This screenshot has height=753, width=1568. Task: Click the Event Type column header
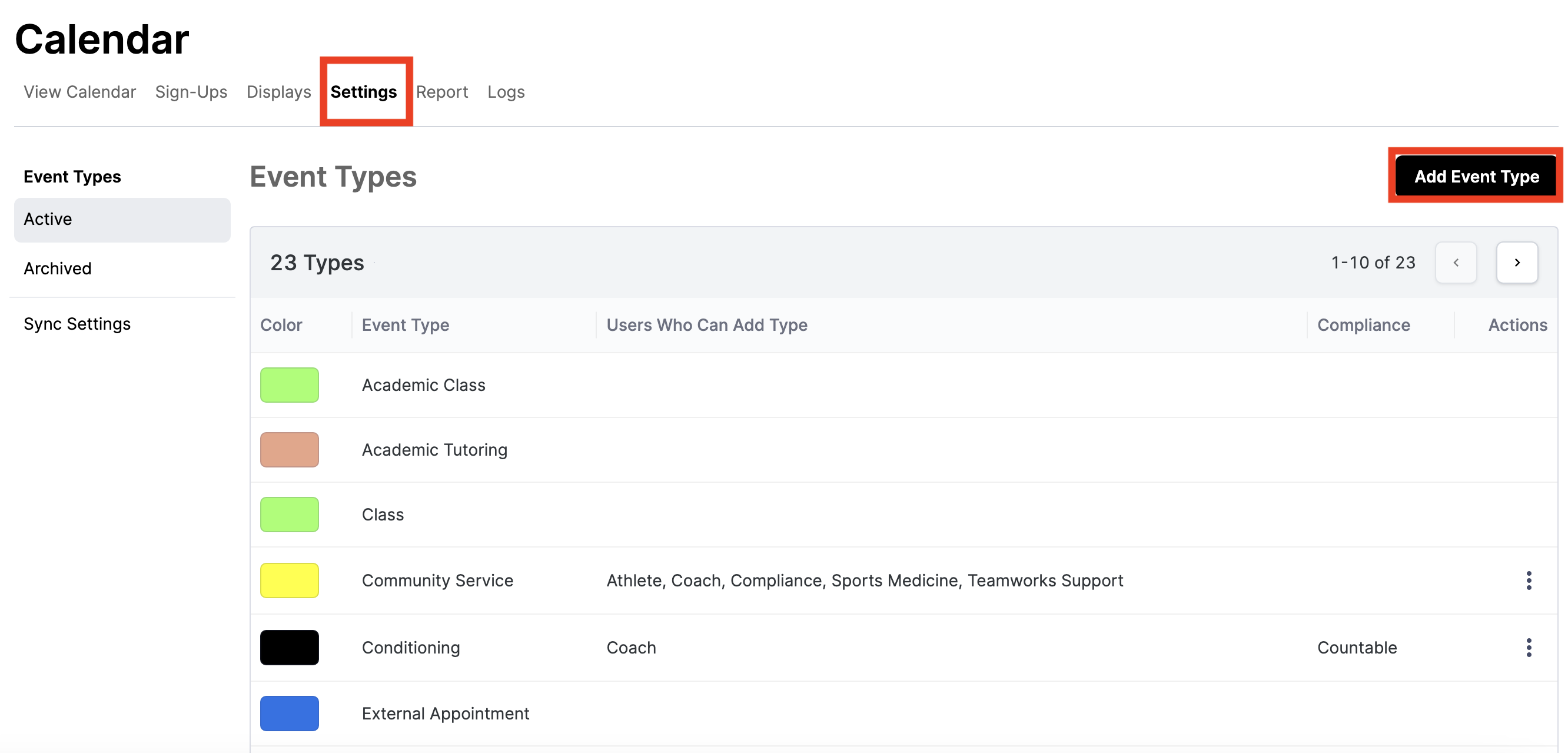tap(406, 325)
